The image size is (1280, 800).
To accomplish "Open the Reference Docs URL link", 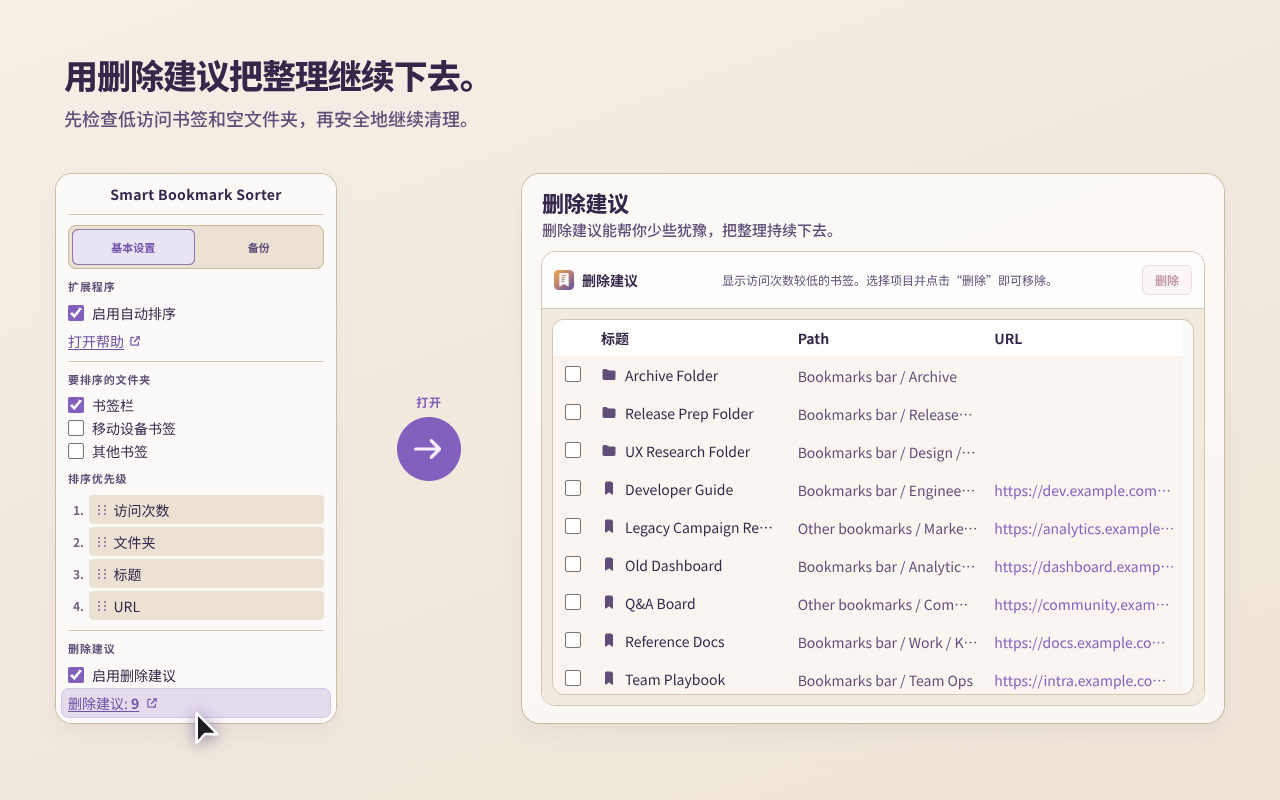I will 1080,642.
